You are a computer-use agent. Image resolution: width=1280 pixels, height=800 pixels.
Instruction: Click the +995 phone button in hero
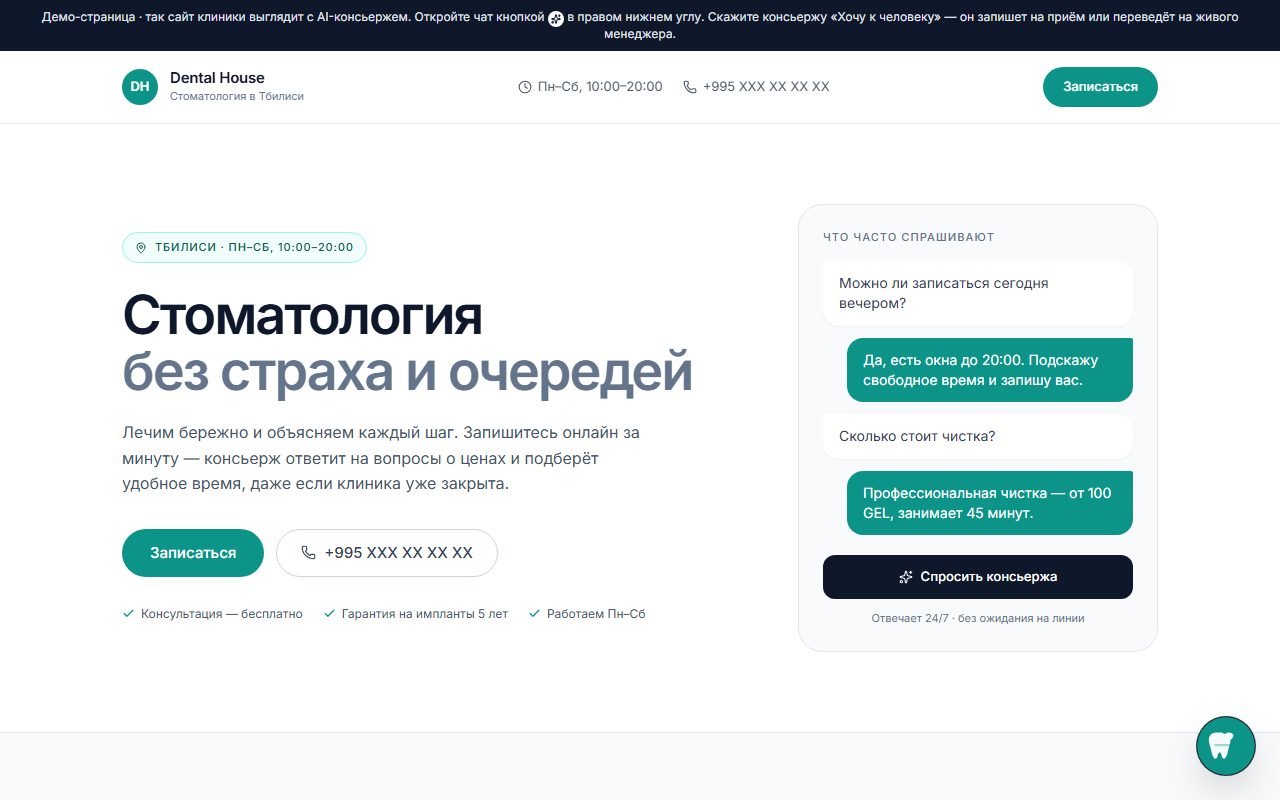point(387,553)
